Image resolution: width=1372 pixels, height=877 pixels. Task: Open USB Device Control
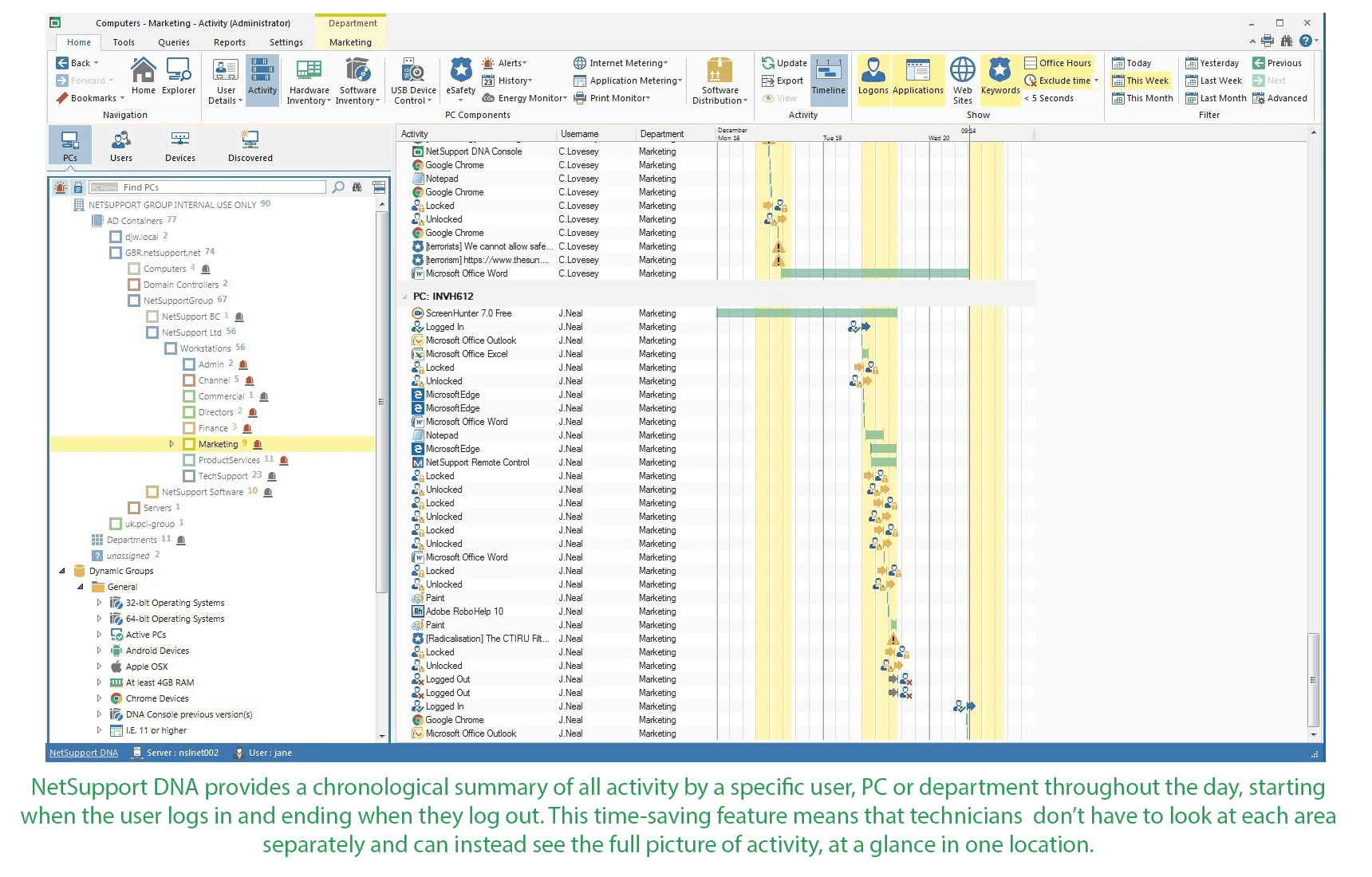(413, 81)
